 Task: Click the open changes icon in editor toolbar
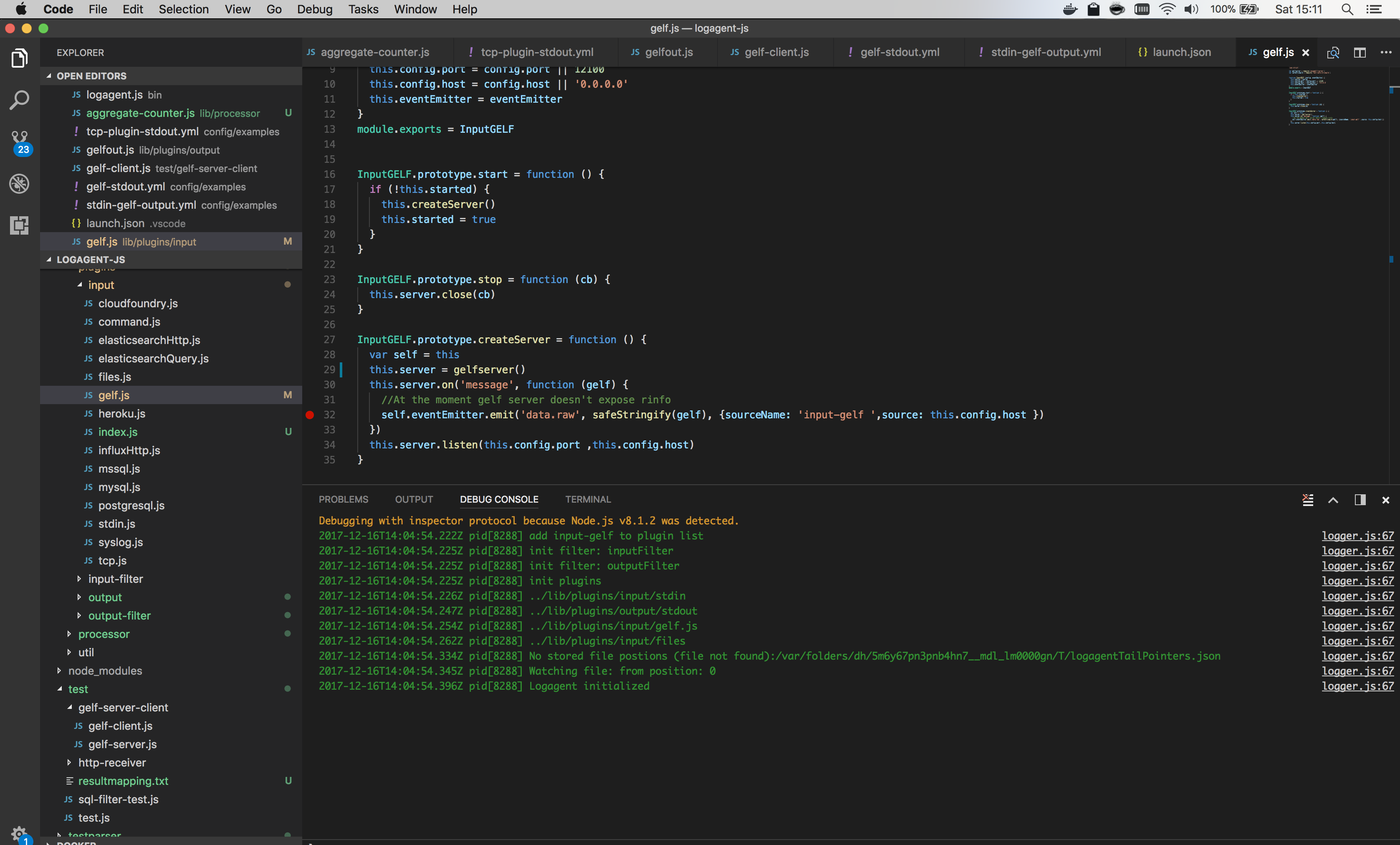1333,53
